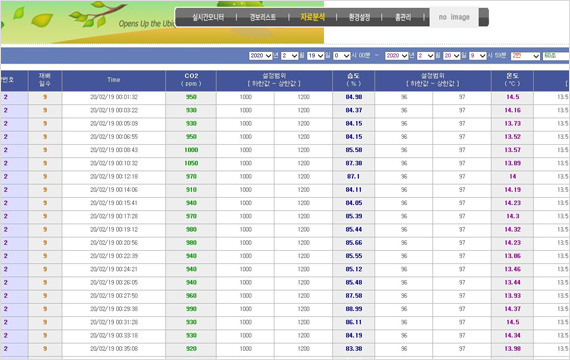
Task: Select the highlighted 자료분석 menu item
Action: (x=312, y=17)
